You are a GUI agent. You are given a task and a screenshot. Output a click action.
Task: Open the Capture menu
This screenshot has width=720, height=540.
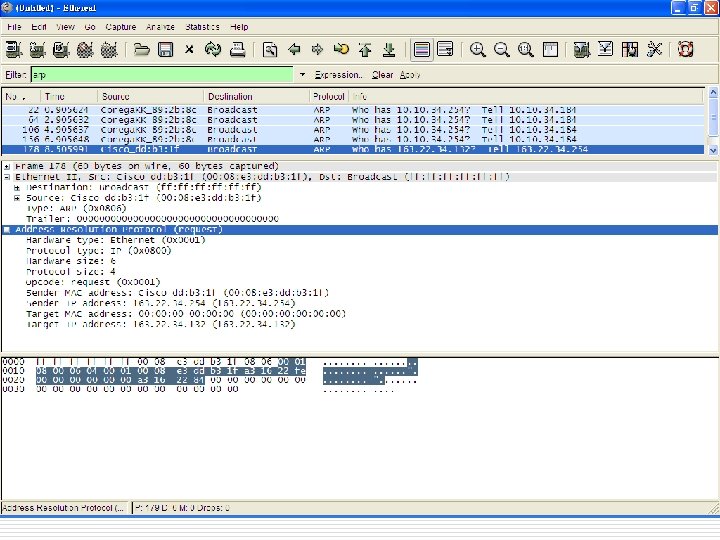(121, 27)
